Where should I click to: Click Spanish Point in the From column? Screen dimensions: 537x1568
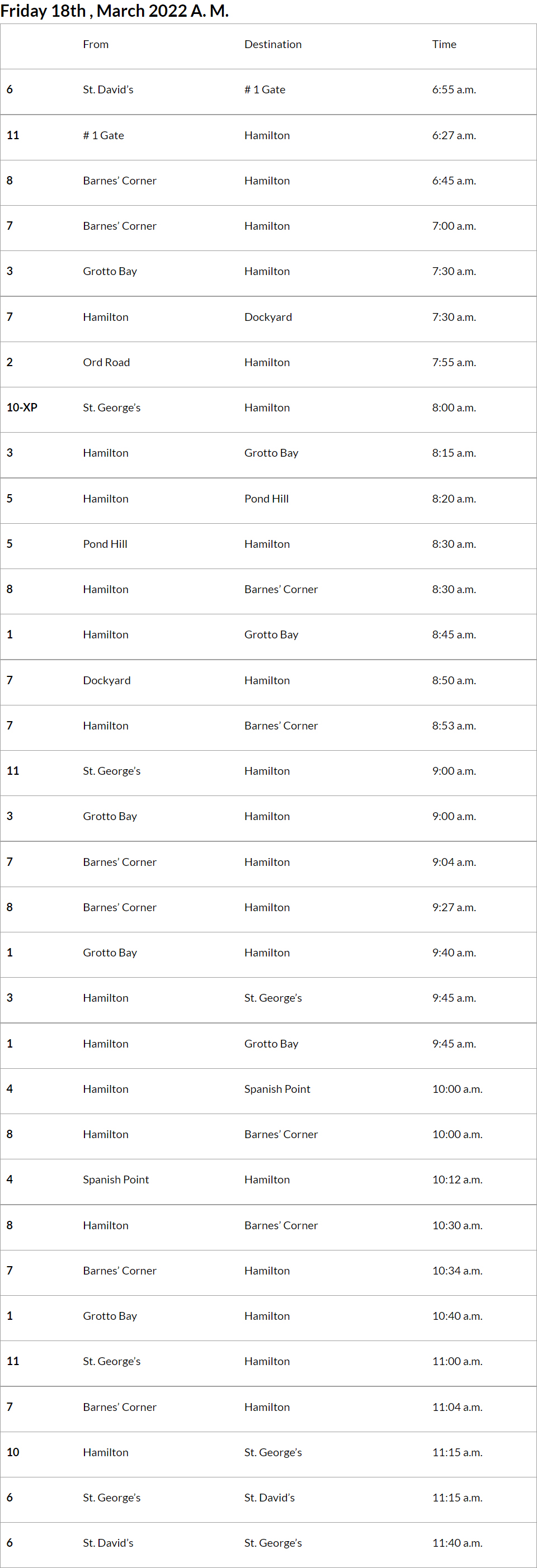[116, 1179]
